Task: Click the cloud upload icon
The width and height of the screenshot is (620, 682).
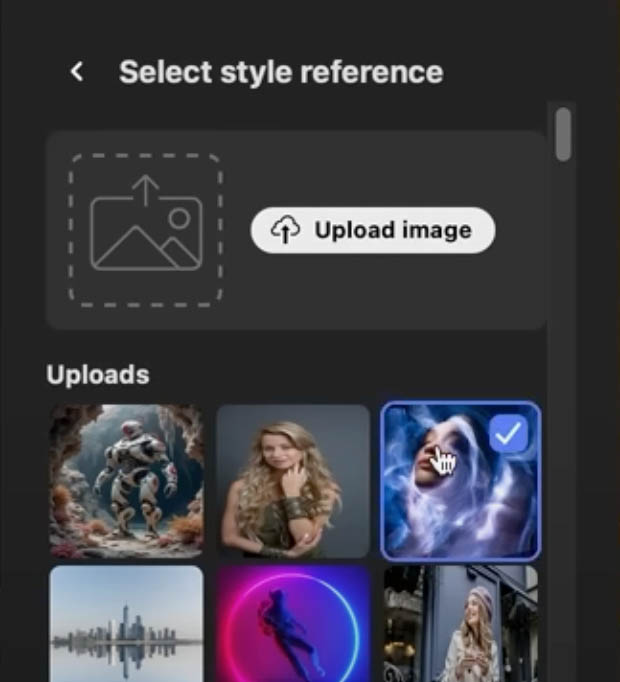Action: [286, 231]
